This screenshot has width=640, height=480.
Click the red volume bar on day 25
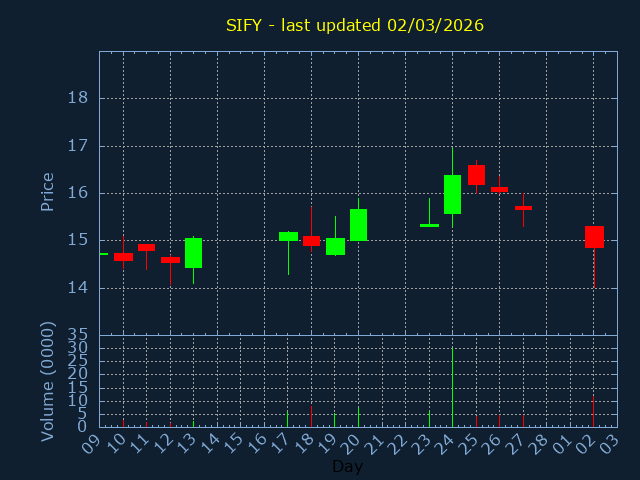tap(476, 421)
